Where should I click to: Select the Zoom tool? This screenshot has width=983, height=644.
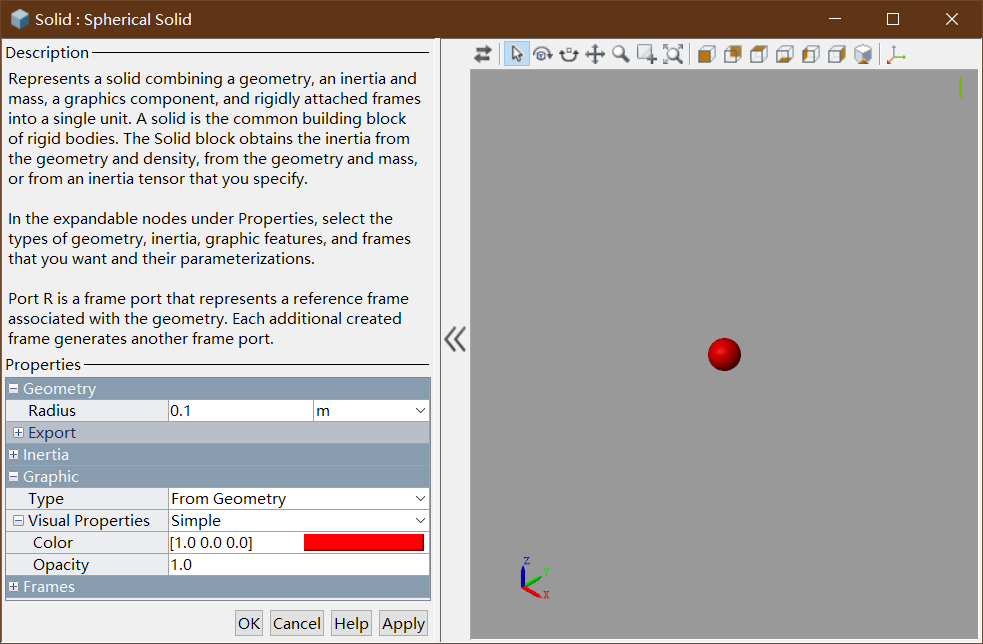point(621,54)
